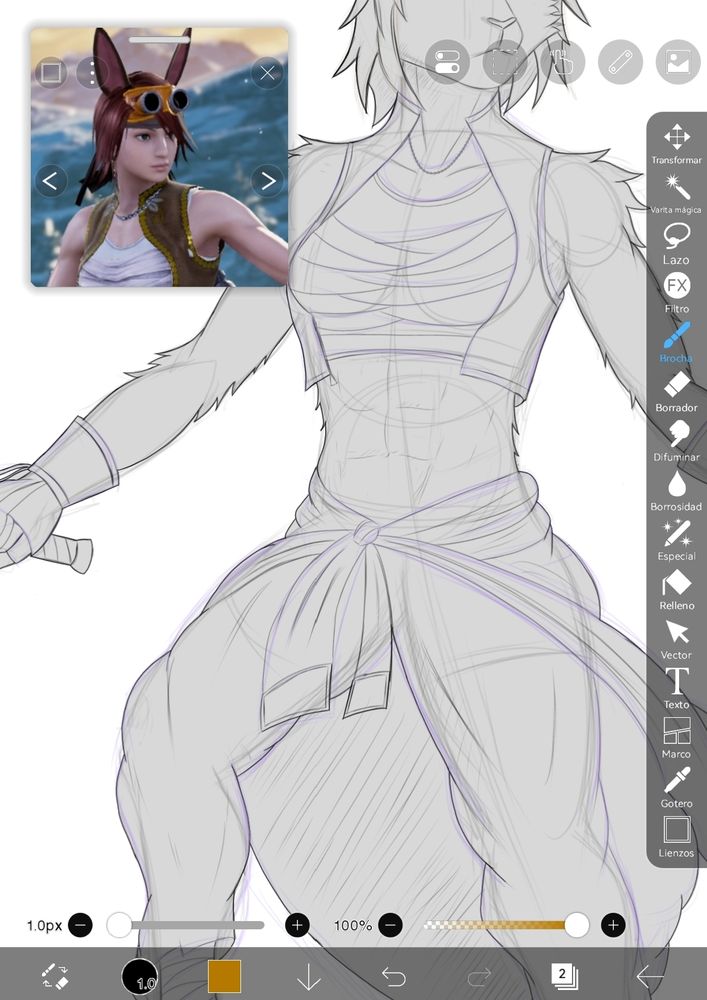
Task: Select the Lazo tool
Action: (x=676, y=243)
